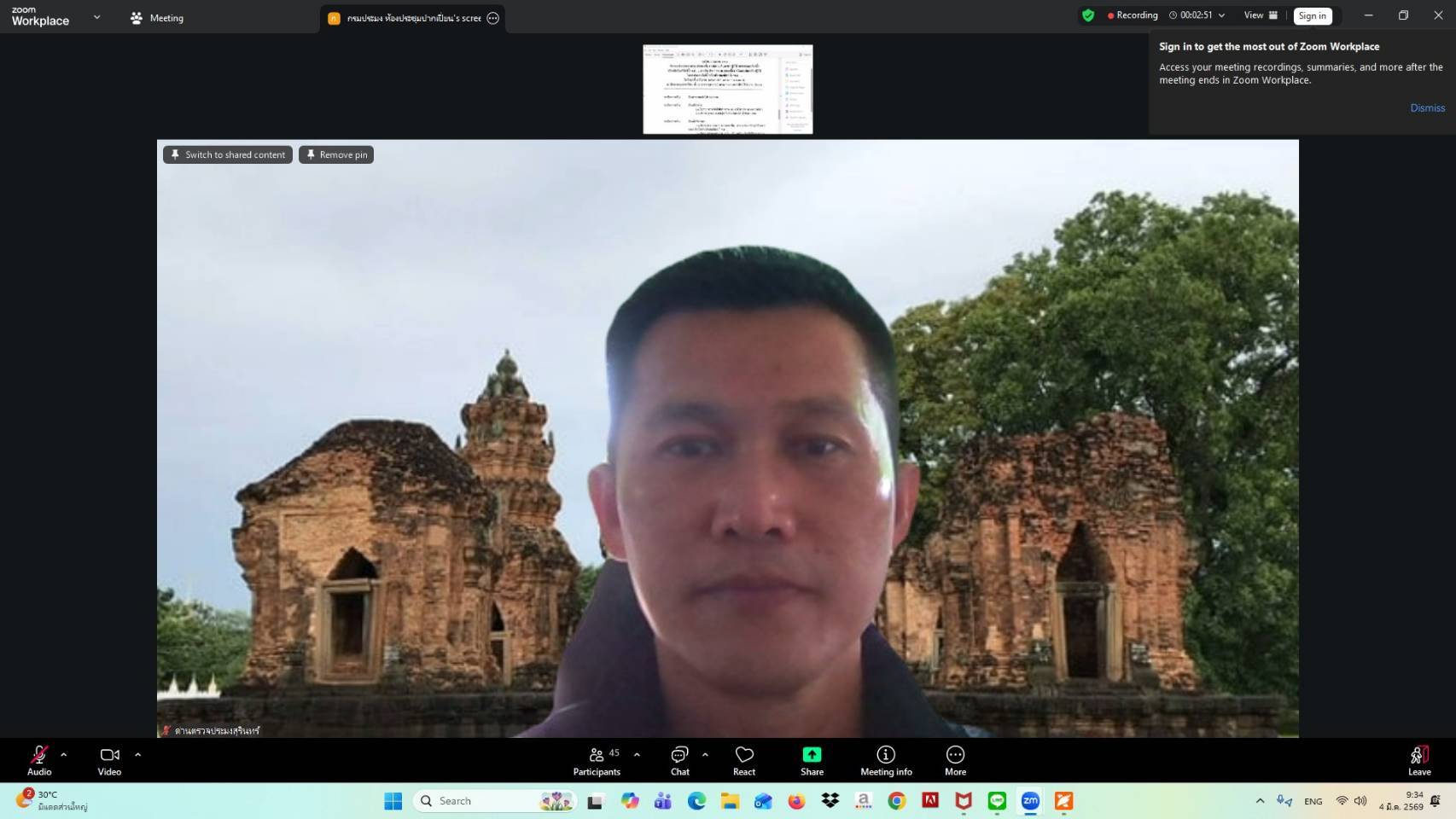The image size is (1456, 819).
Task: Open the React emoji menu
Action: click(744, 760)
